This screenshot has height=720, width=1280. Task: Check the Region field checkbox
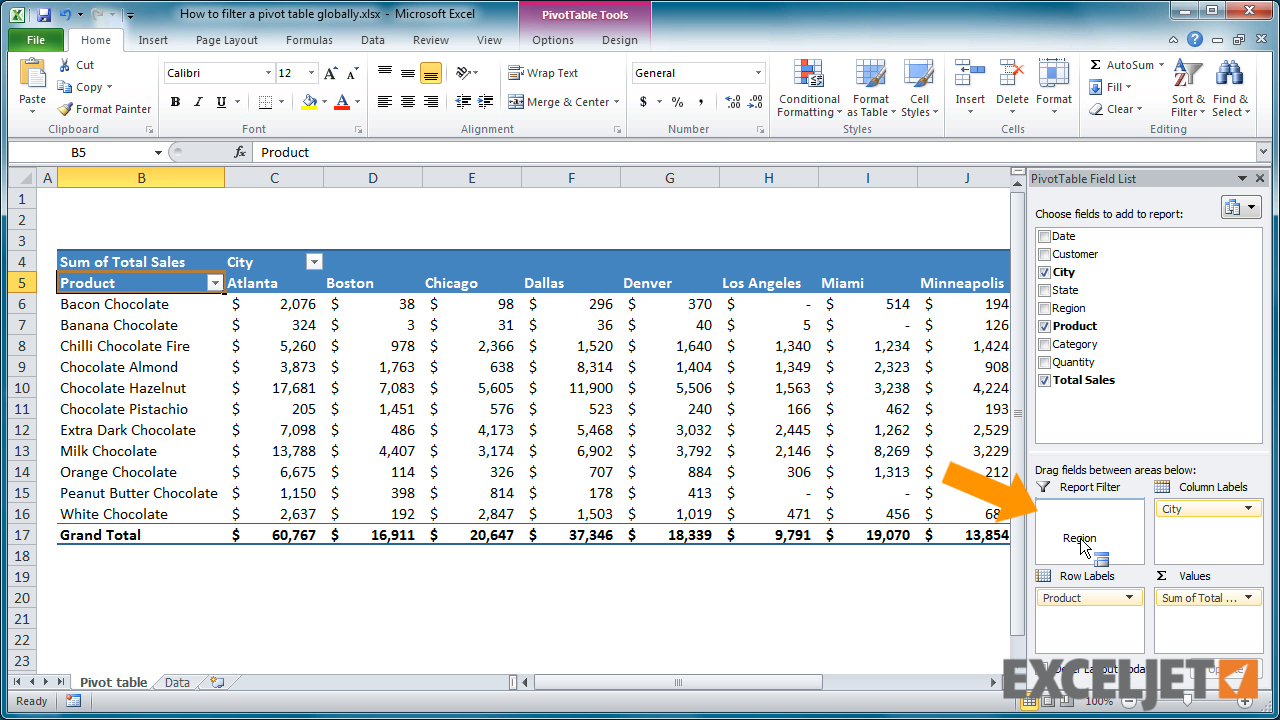click(1045, 308)
